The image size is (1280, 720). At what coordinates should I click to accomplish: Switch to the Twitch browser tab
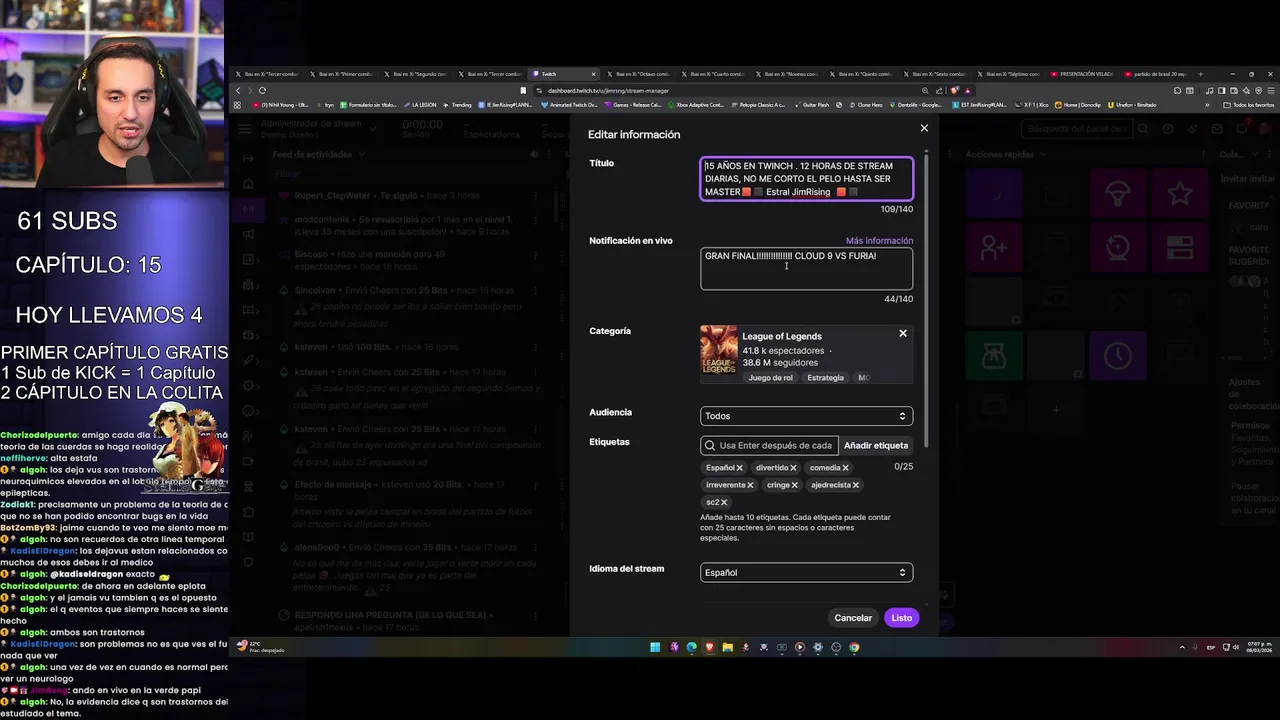coord(564,74)
